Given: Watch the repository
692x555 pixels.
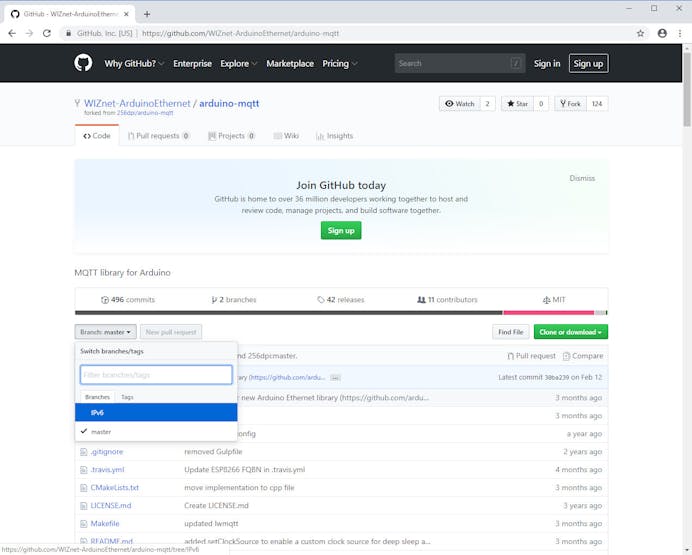Looking at the screenshot, I should [459, 104].
